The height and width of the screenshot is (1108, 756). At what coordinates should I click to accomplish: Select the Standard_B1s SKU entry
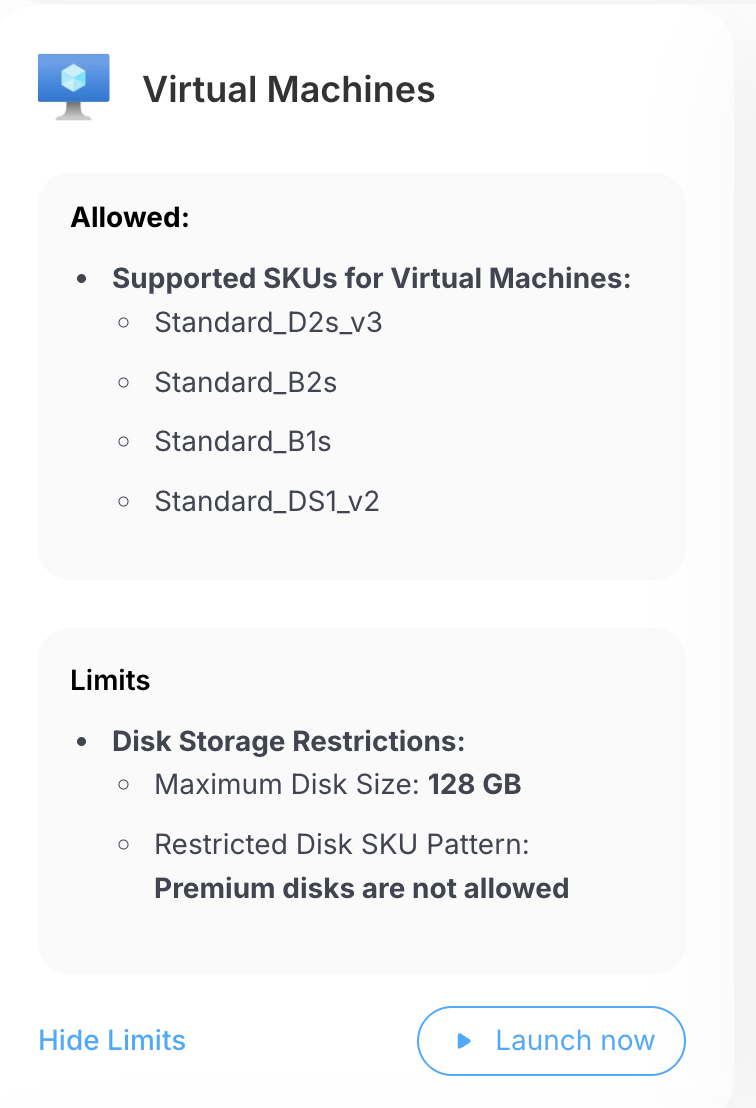click(242, 441)
